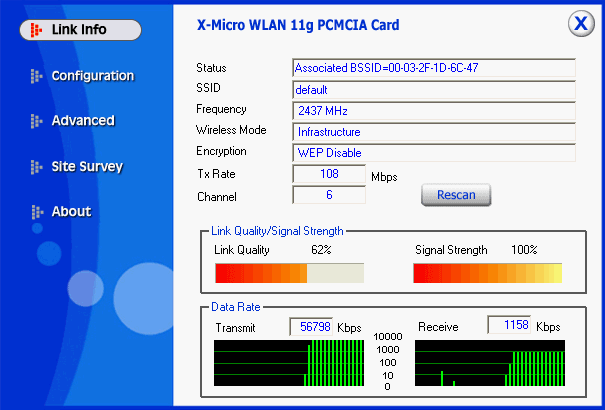The height and width of the screenshot is (410, 605).
Task: Click the Link Quality progress bar
Action: pyautogui.click(x=289, y=273)
